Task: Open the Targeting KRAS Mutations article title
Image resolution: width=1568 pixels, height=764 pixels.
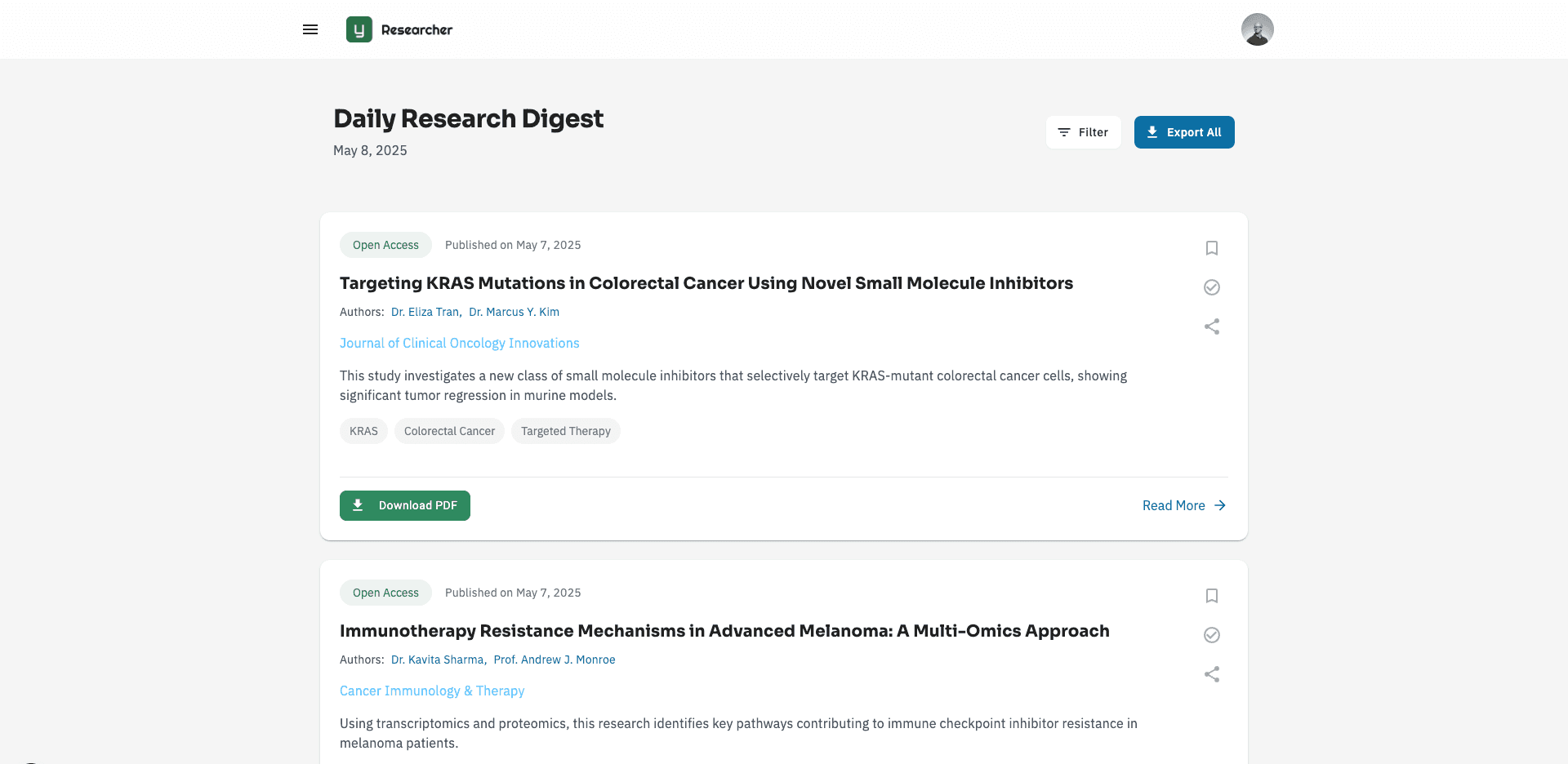Action: (x=706, y=283)
